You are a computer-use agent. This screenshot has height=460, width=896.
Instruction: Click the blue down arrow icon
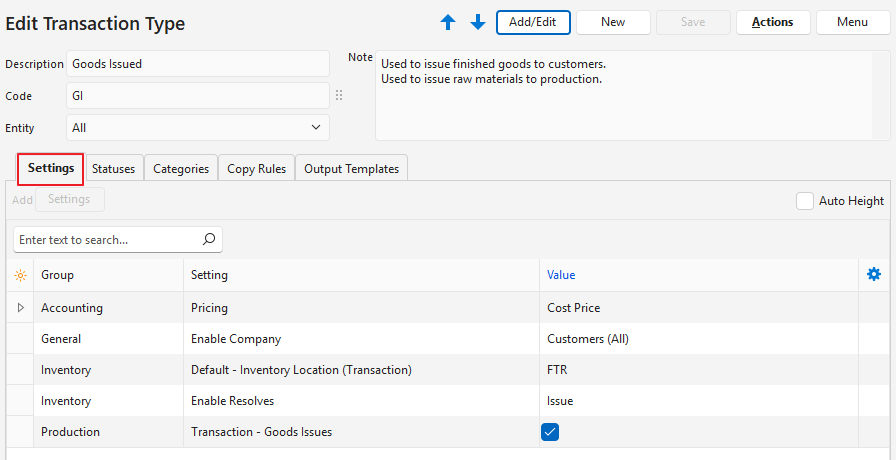point(478,22)
